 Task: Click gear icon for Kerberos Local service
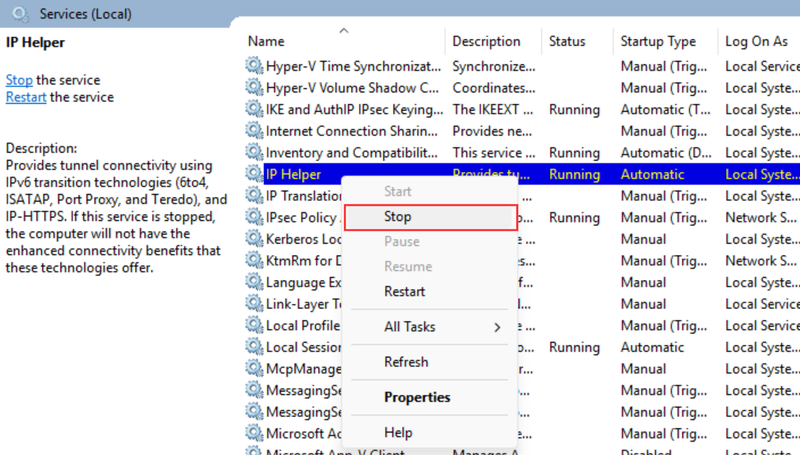tap(254, 238)
